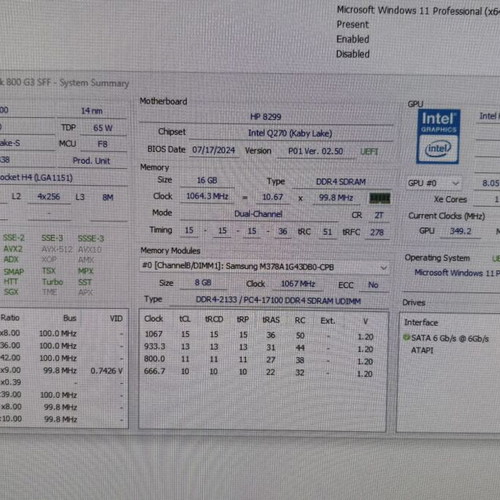Click the Interface header in Drives list
Viewport: 500px width, 500px height.
(421, 322)
